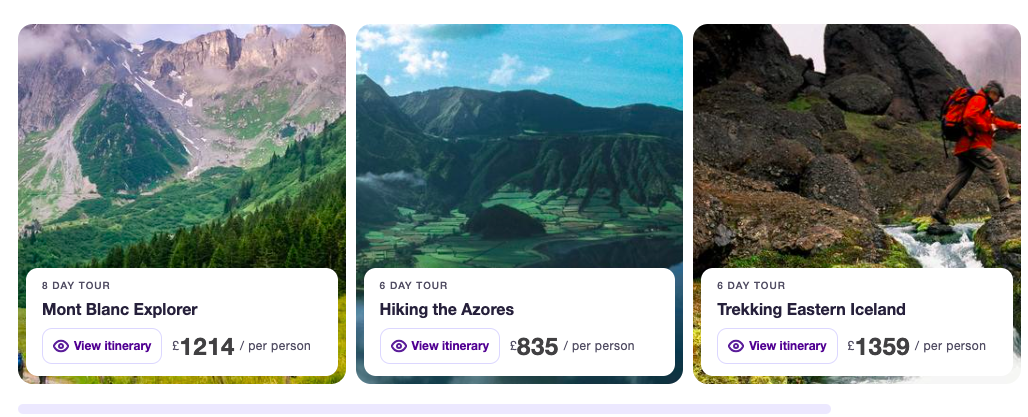Click eye icon on Hiking the Azores card
Viewport: 1028px width, 417px height.
tap(399, 346)
